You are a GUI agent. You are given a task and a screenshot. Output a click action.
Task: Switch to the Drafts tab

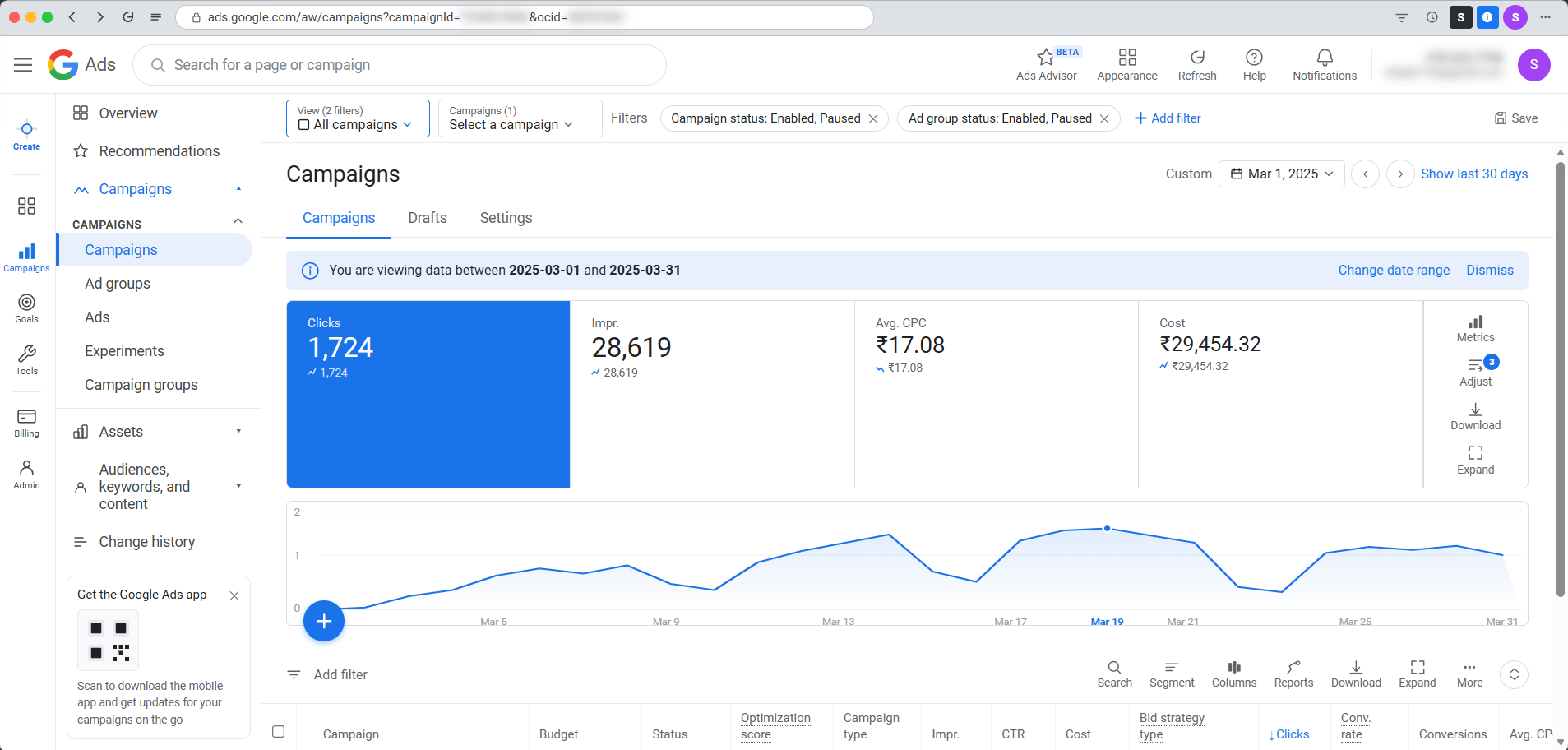428,218
